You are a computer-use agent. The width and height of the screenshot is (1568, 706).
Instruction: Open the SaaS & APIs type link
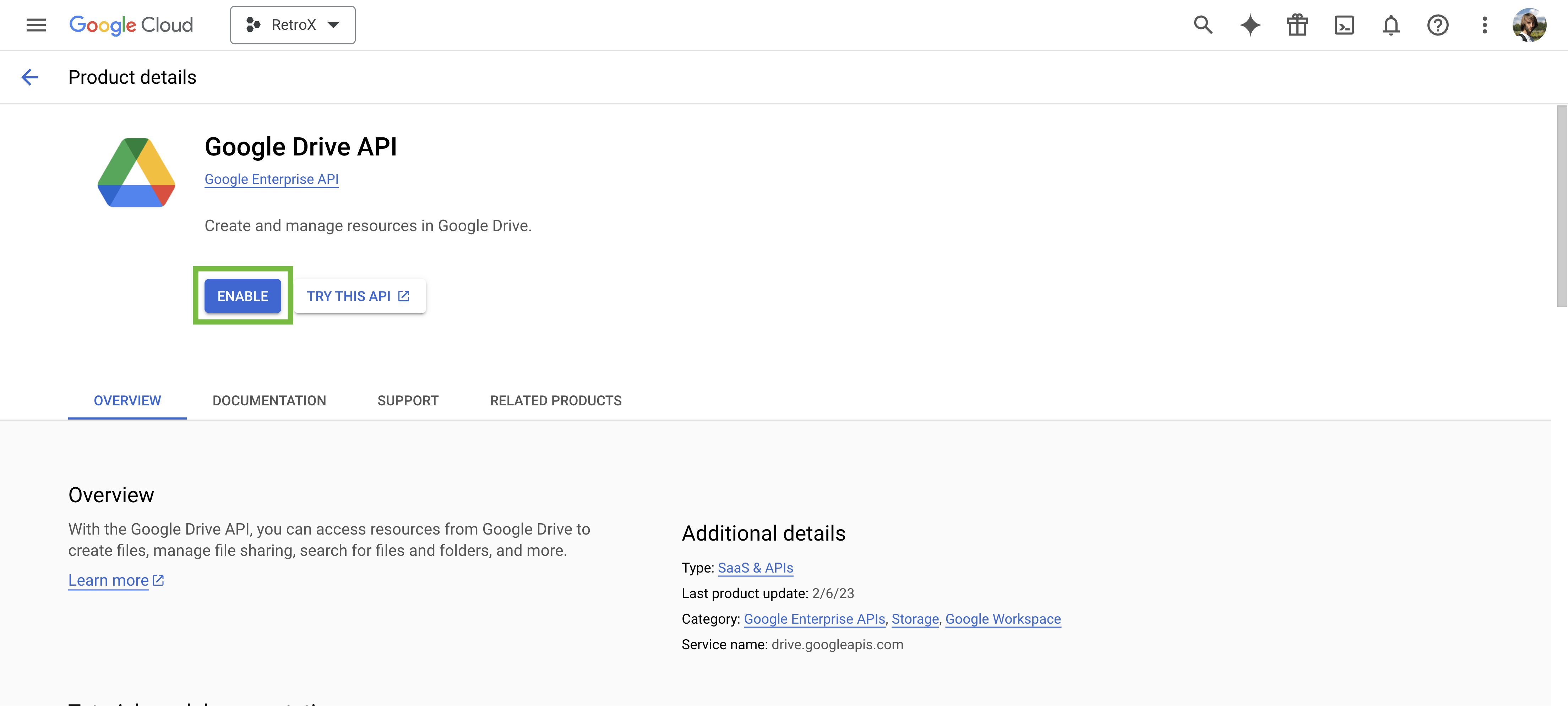coord(755,568)
